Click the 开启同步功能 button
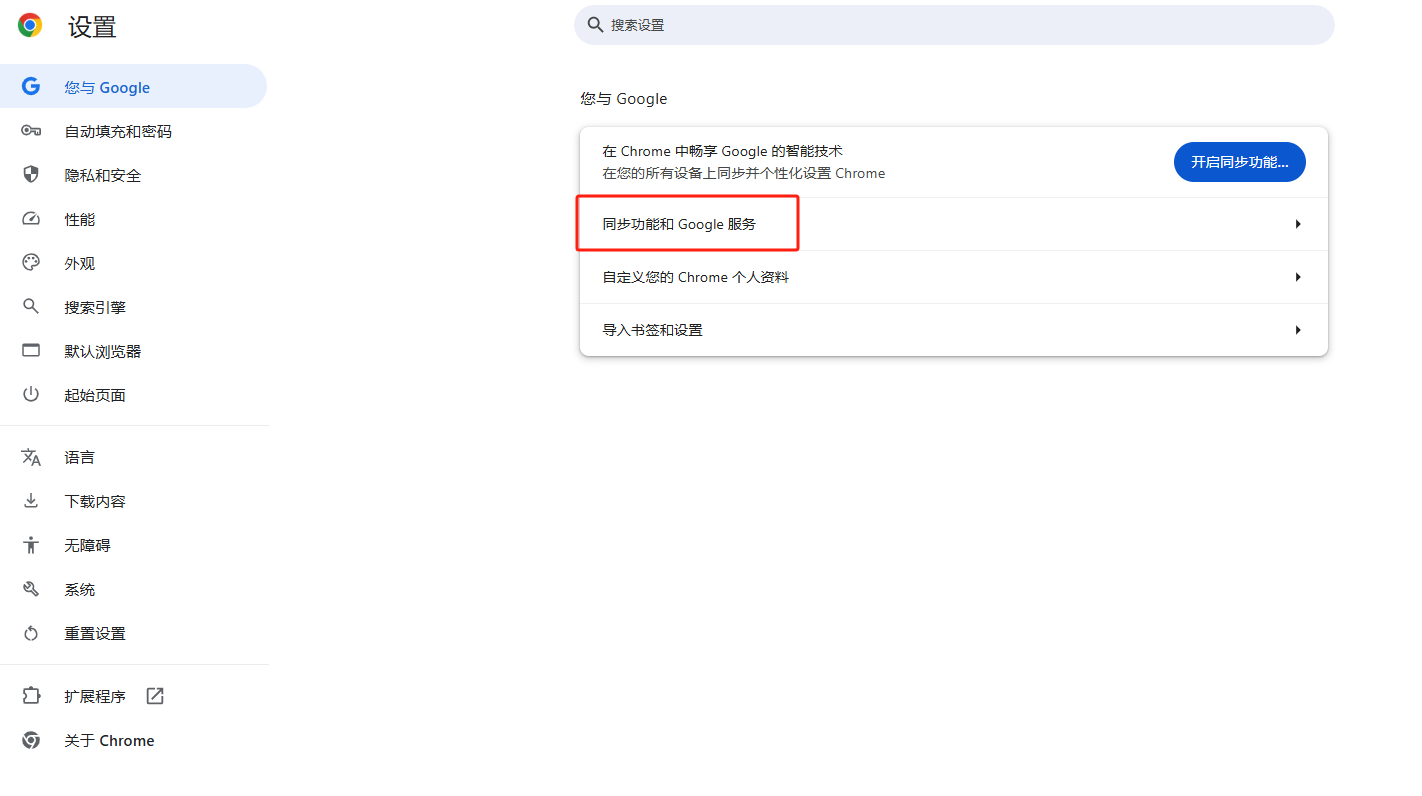 point(1239,162)
